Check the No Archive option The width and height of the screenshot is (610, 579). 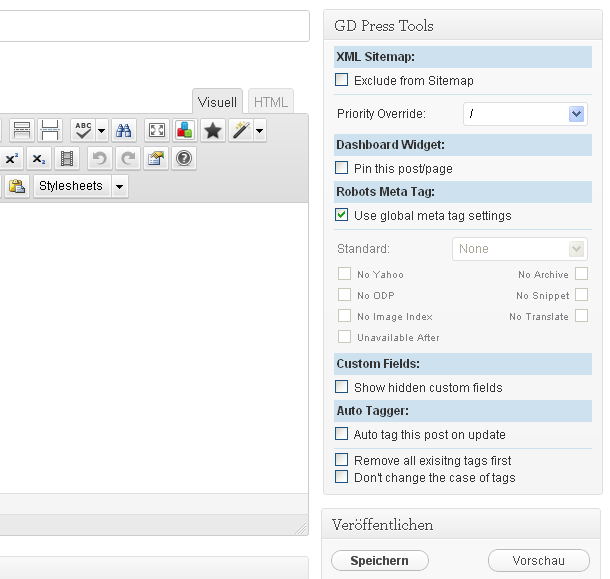pyautogui.click(x=582, y=274)
